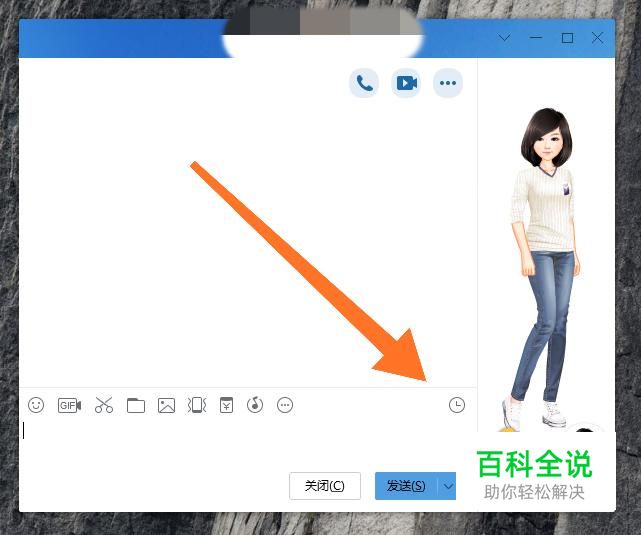Click the 关闭(C) button
The width and height of the screenshot is (641, 535).
(325, 486)
